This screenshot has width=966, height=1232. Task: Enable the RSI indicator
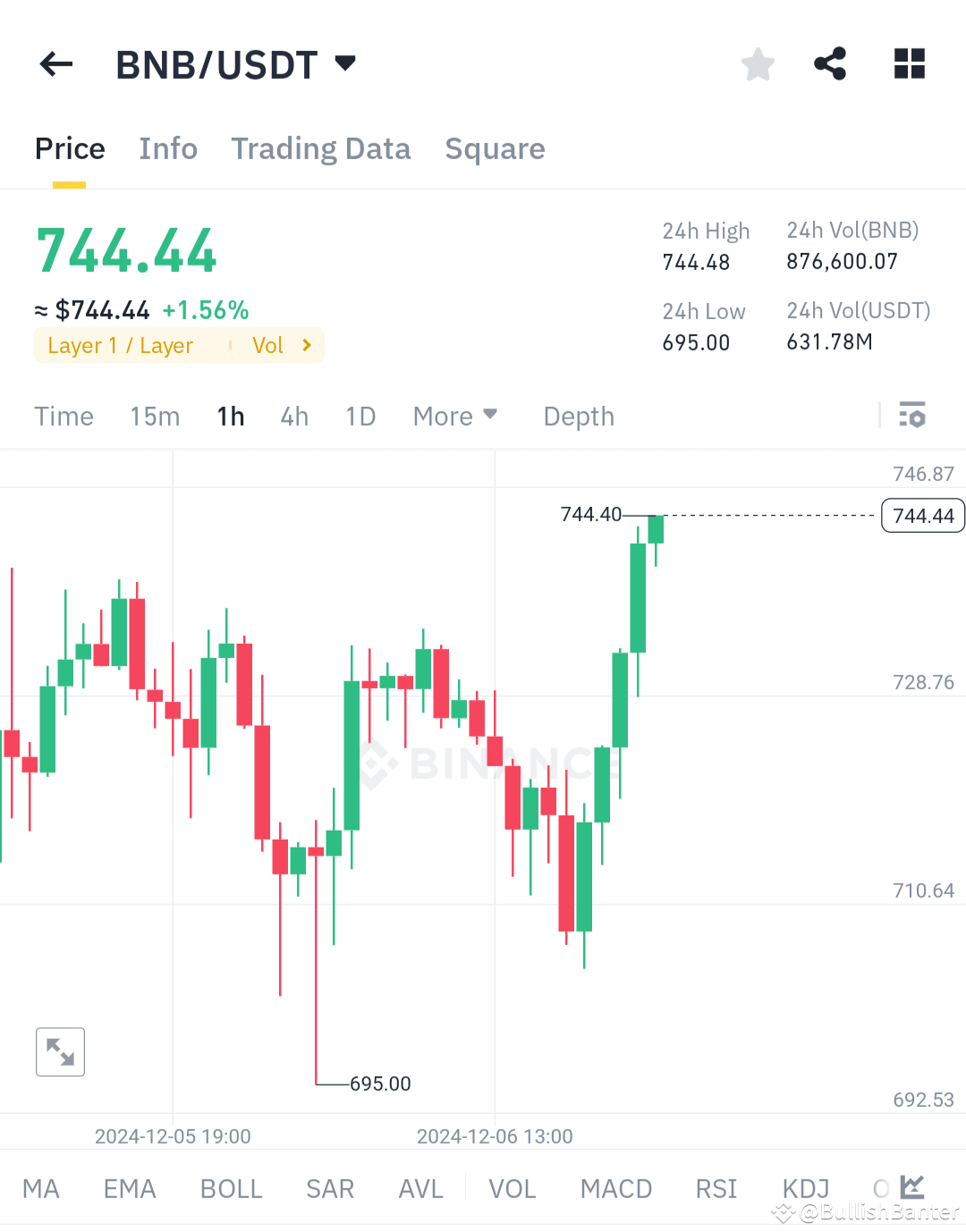[x=715, y=1188]
